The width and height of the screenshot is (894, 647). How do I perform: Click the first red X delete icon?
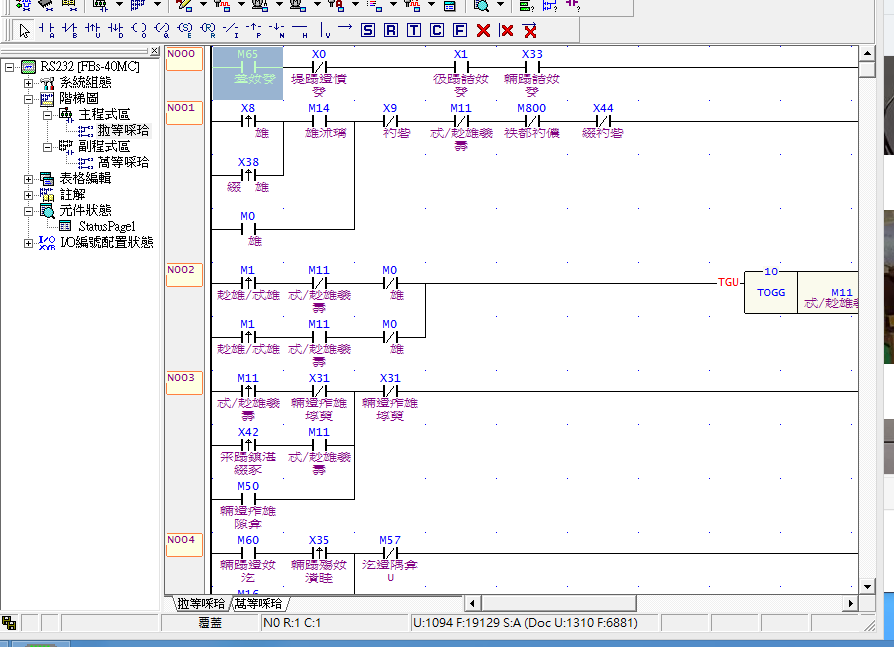coord(483,30)
